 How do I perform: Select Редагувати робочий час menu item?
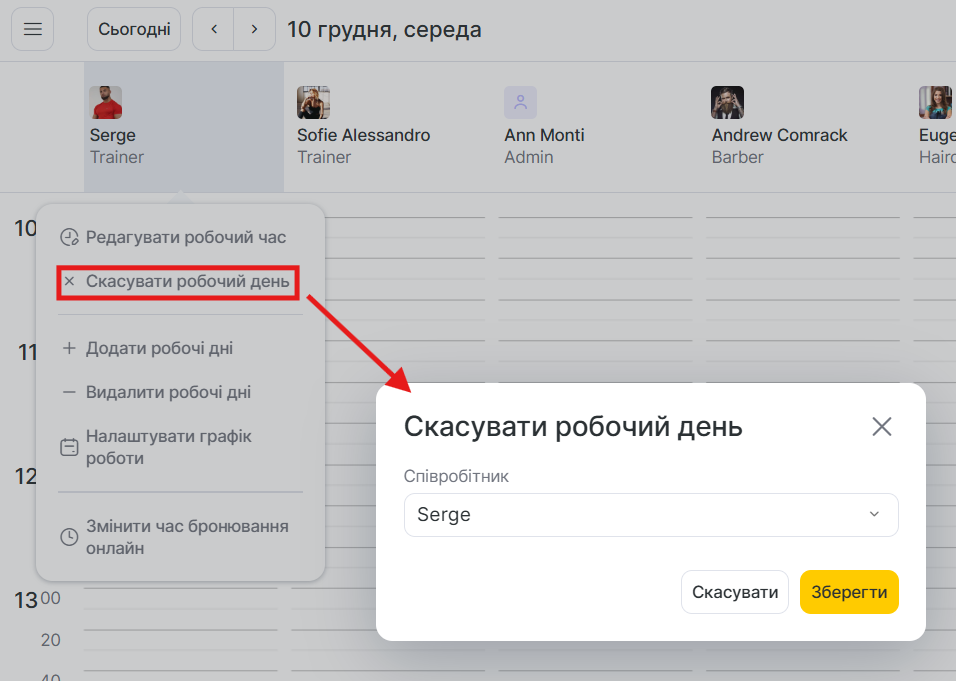pos(186,237)
